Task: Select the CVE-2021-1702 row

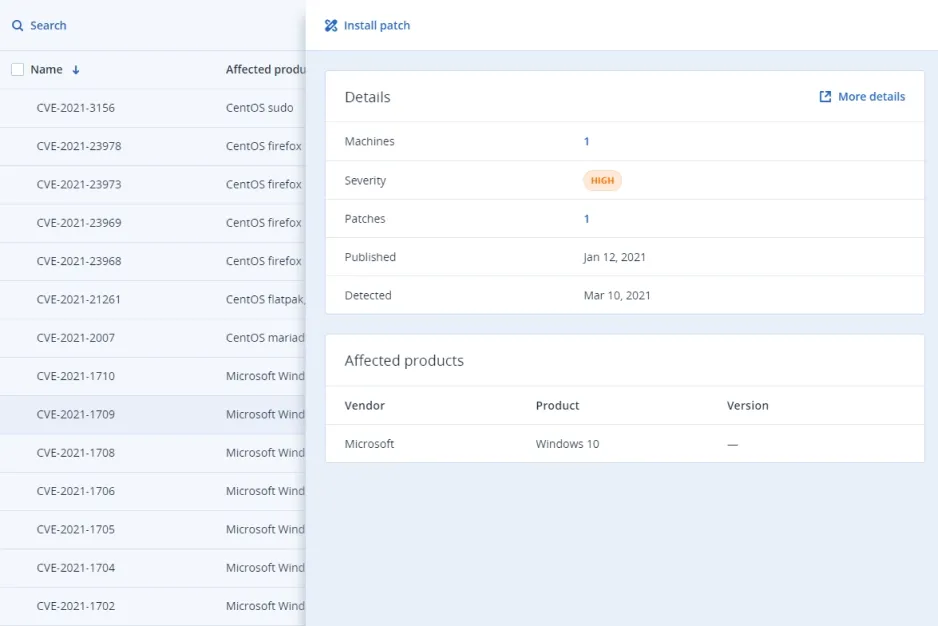Action: (75, 606)
